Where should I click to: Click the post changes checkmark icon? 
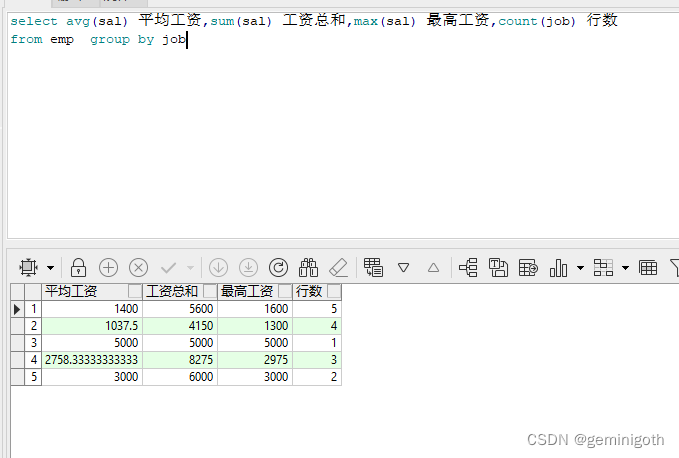coord(168,268)
